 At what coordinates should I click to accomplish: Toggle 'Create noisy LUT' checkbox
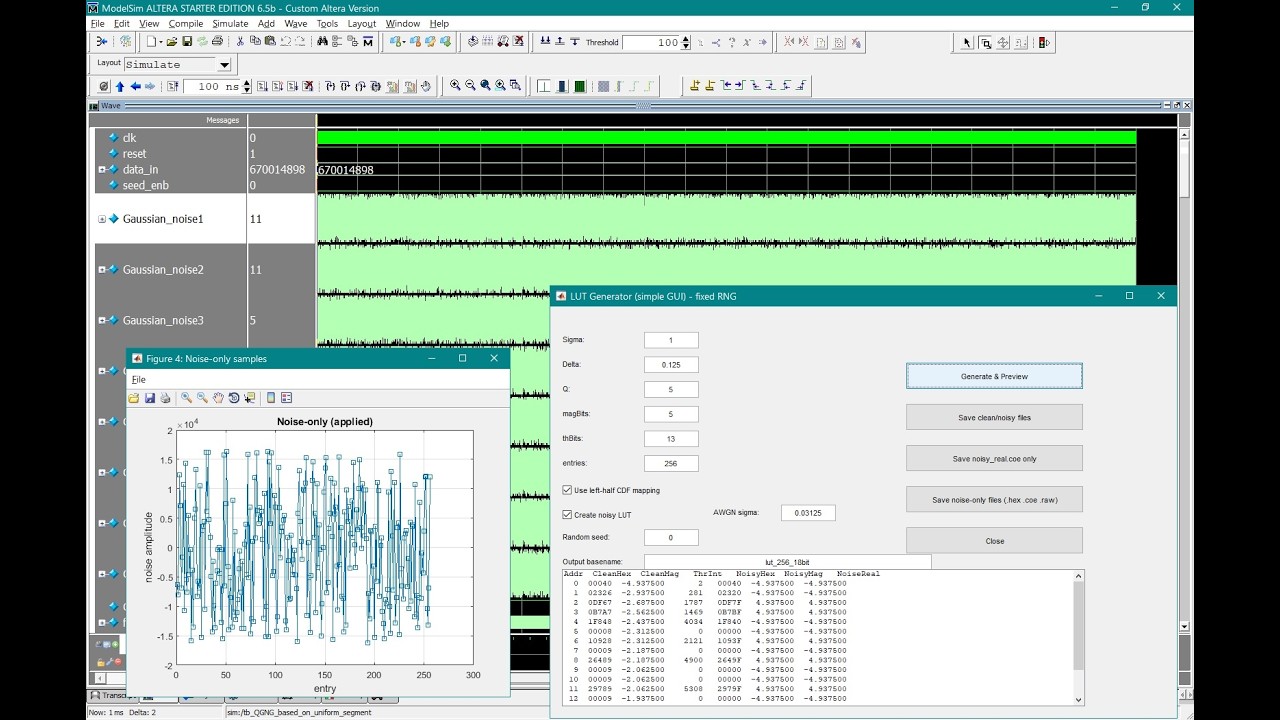point(567,514)
